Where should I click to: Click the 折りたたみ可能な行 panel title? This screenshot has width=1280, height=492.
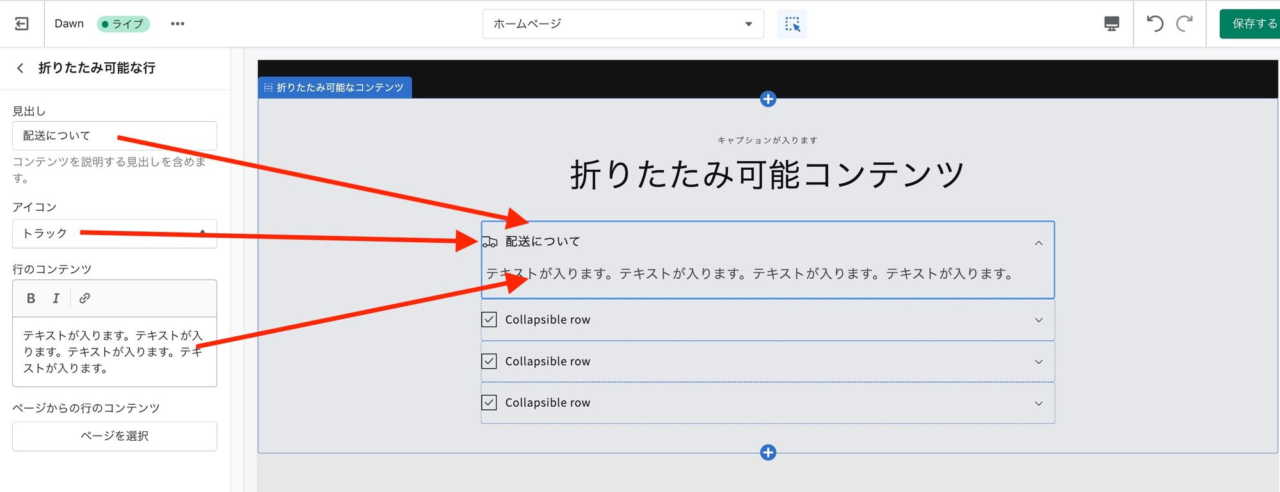pos(96,69)
